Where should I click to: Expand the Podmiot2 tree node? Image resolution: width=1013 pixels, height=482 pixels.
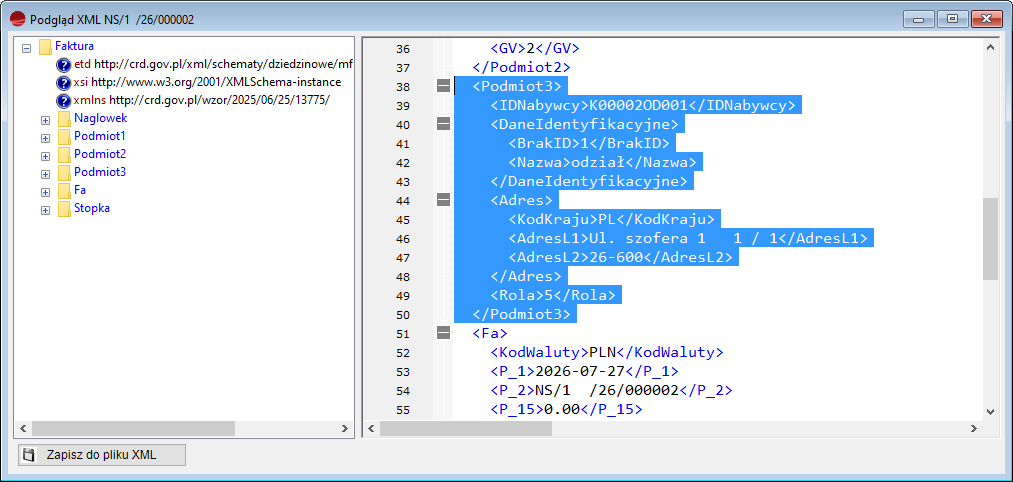(x=45, y=156)
